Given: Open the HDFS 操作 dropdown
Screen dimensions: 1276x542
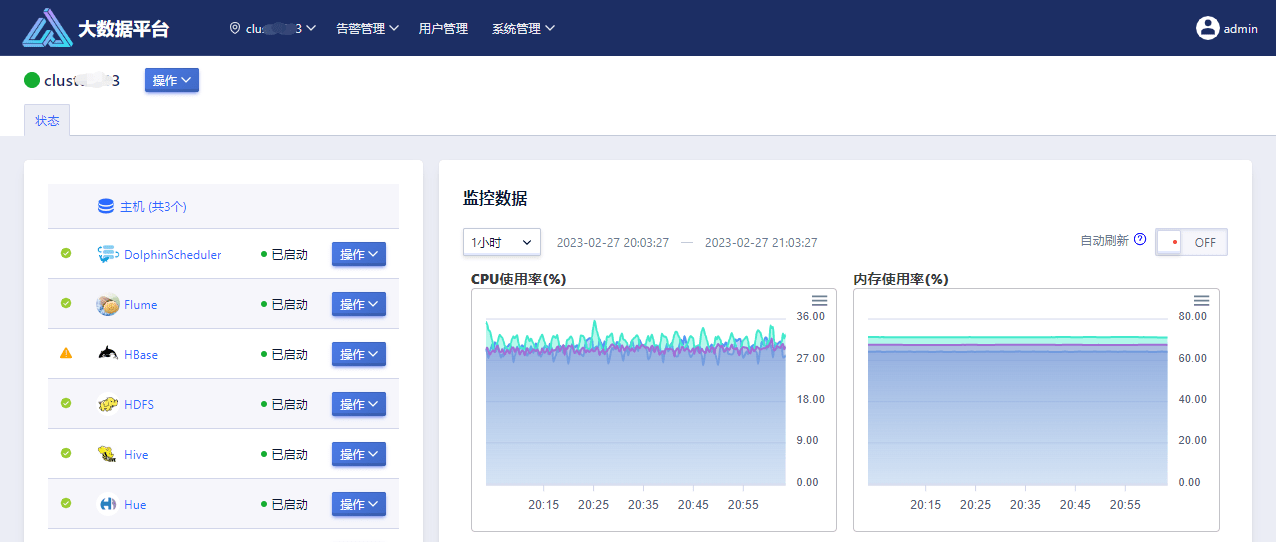Looking at the screenshot, I should pos(359,405).
